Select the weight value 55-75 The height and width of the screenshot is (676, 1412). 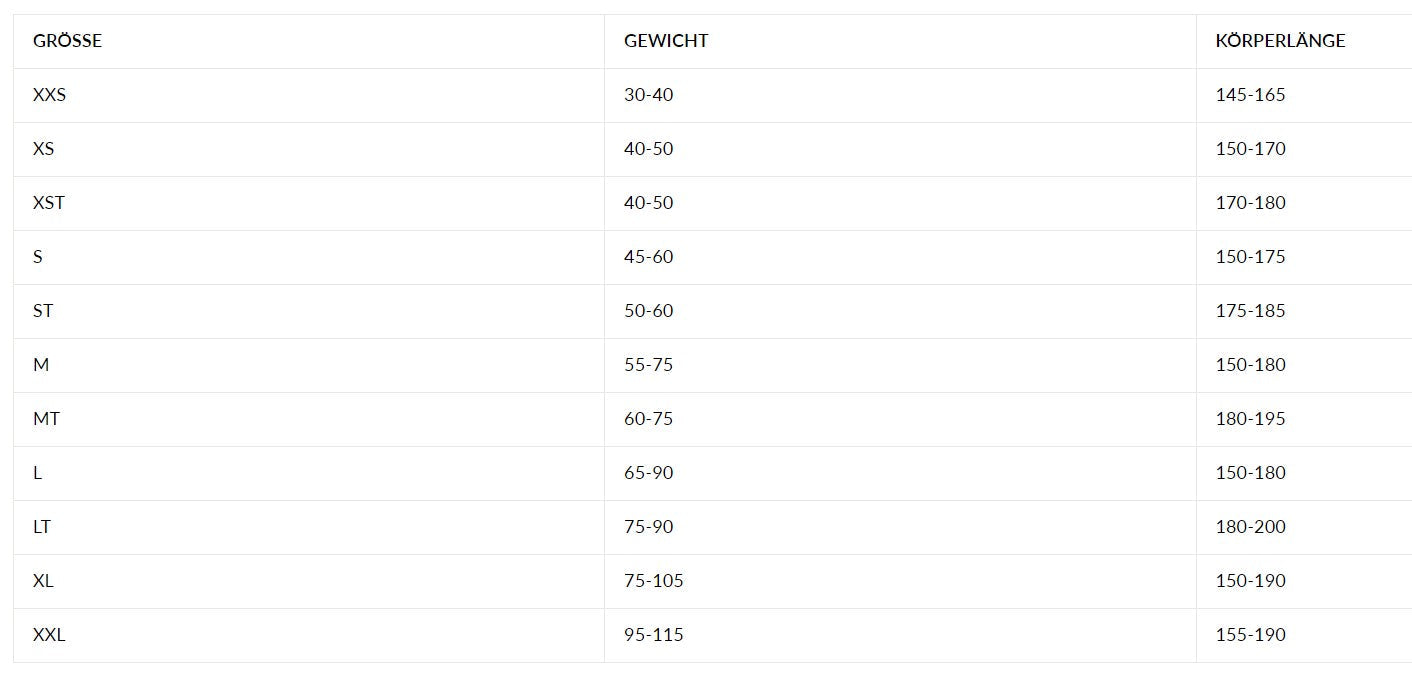(649, 365)
